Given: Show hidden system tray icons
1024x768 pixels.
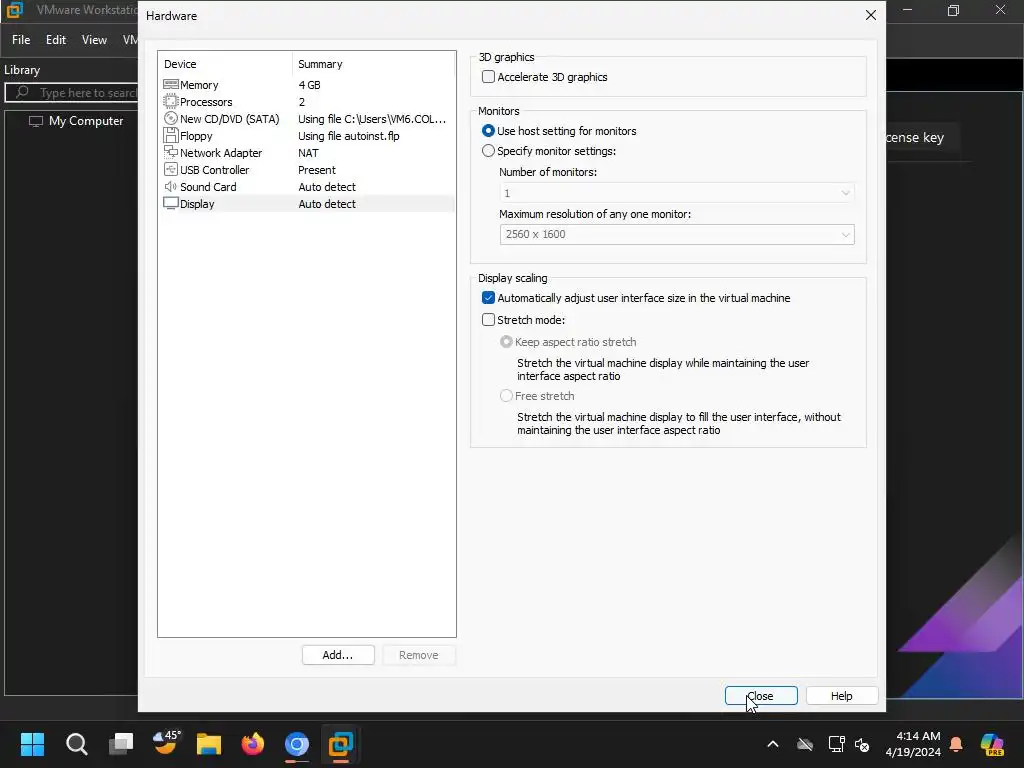Looking at the screenshot, I should click(773, 744).
